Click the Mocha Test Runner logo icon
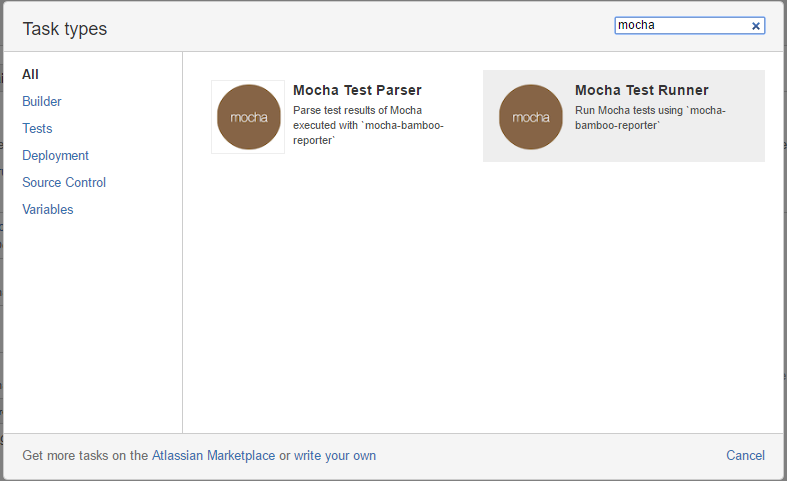 tap(531, 117)
